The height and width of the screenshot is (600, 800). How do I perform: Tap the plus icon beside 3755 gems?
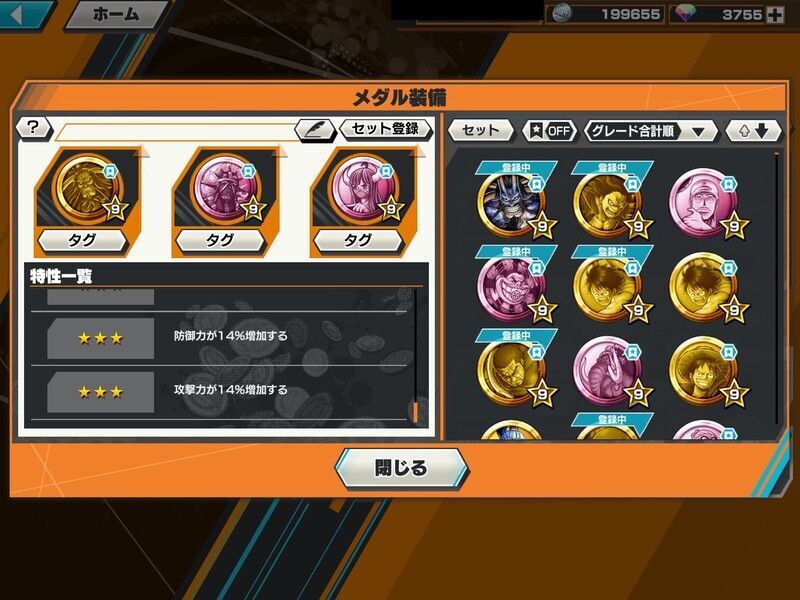[775, 15]
